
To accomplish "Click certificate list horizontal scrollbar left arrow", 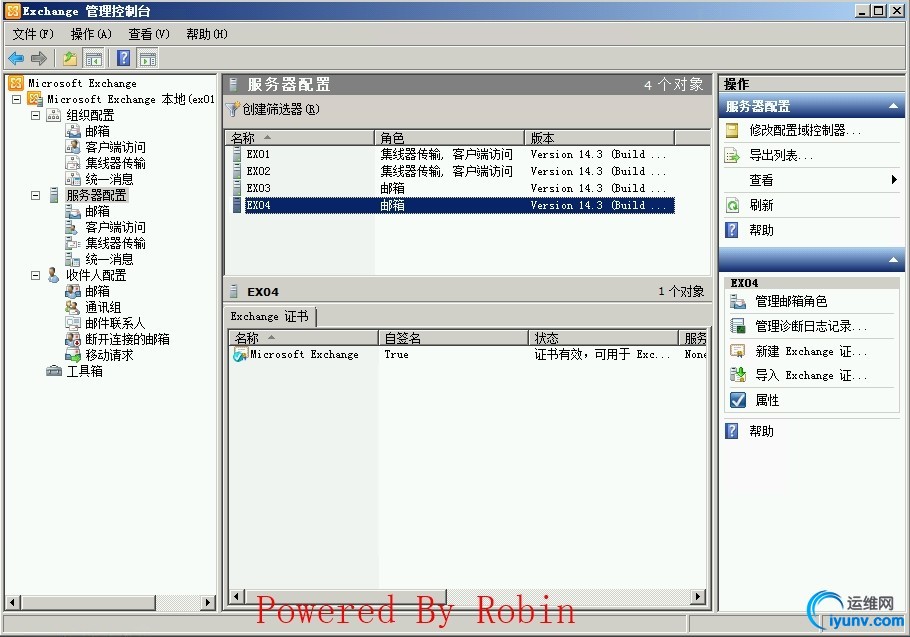I will tap(236, 596).
